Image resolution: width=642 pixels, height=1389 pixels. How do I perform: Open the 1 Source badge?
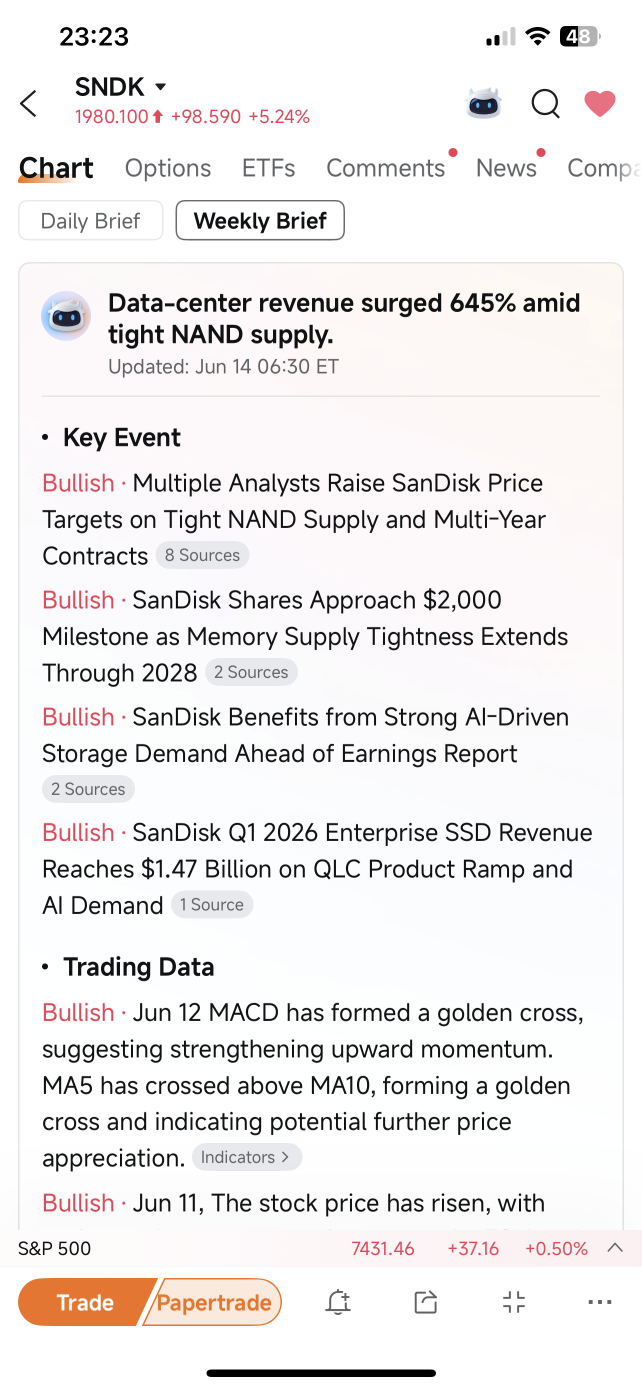(x=211, y=905)
